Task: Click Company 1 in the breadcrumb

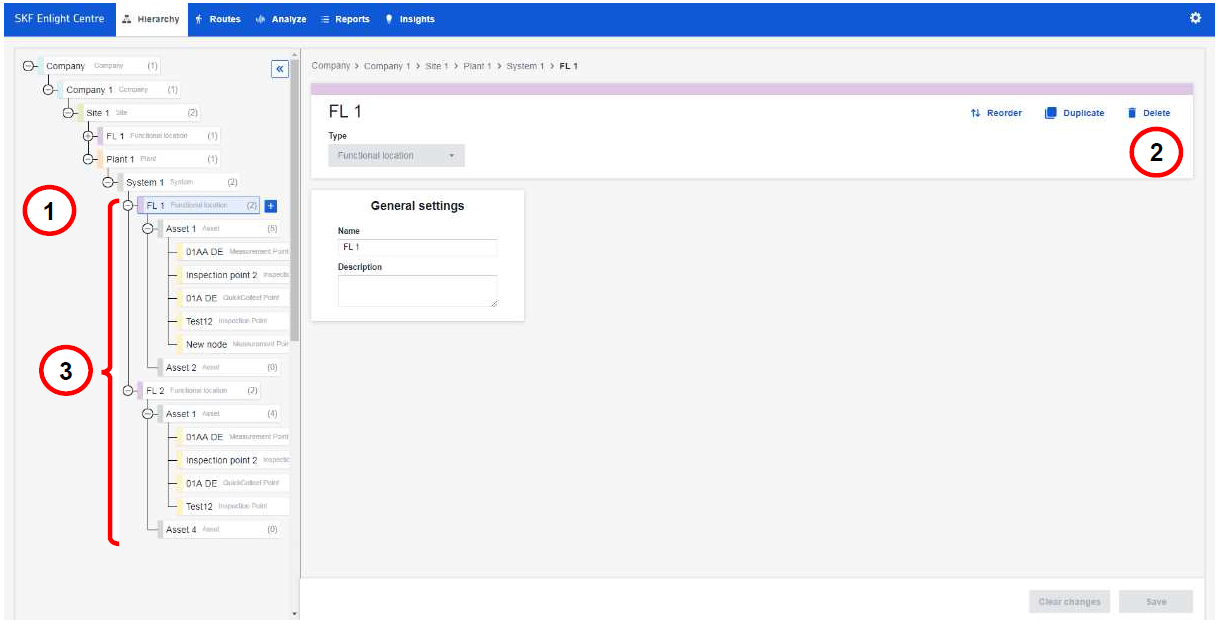Action: coord(387,66)
